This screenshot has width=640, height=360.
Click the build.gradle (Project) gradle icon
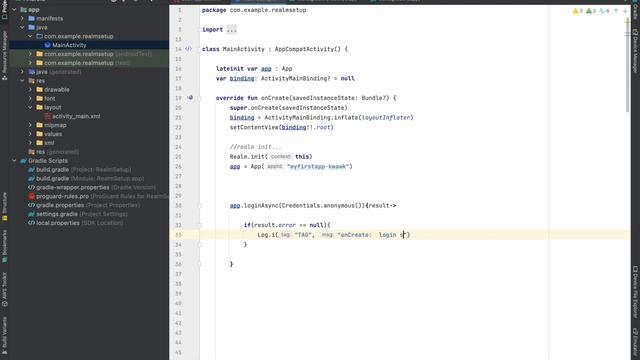pos(31,170)
